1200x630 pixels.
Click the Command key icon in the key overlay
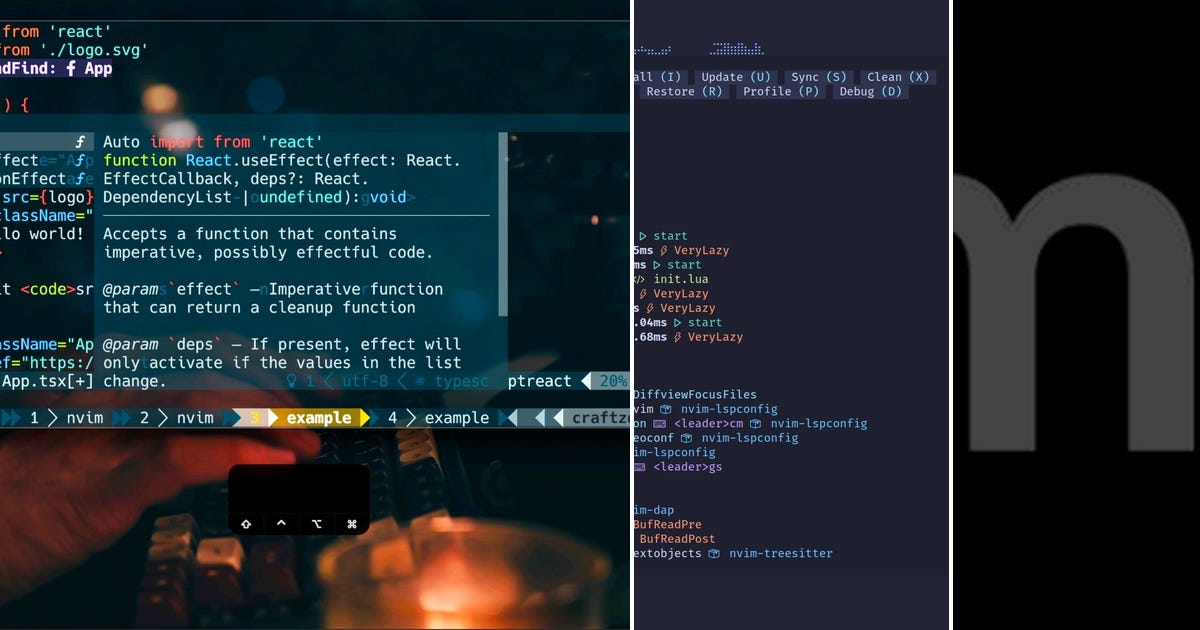click(x=352, y=523)
